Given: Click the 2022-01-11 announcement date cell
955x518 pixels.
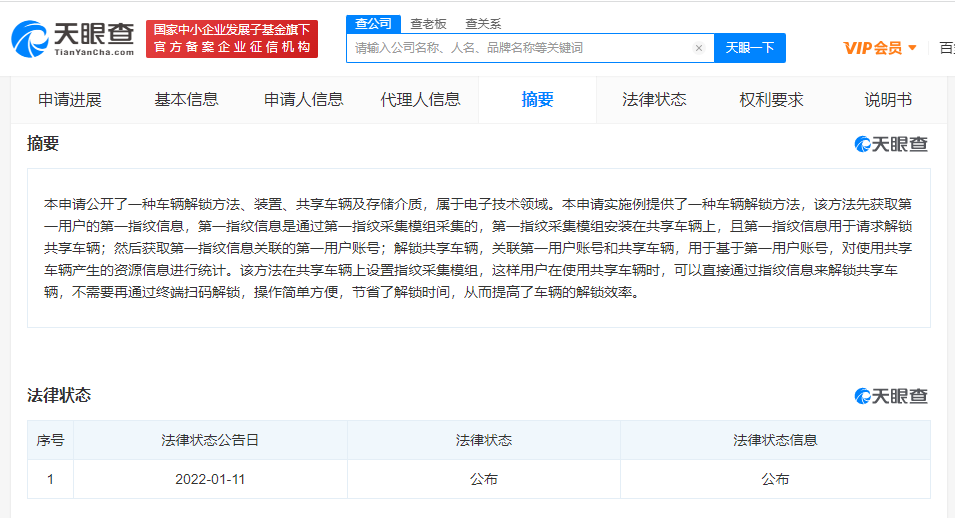Looking at the screenshot, I should (x=210, y=479).
